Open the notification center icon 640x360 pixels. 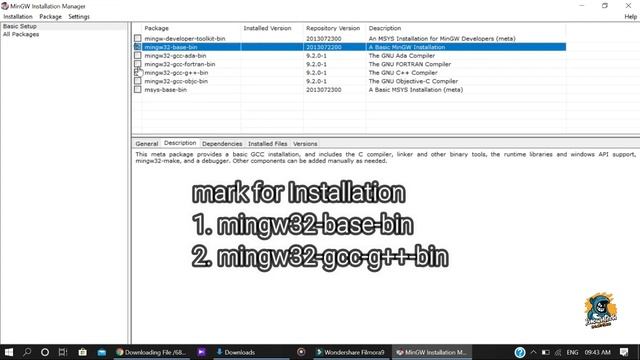tap(624, 352)
